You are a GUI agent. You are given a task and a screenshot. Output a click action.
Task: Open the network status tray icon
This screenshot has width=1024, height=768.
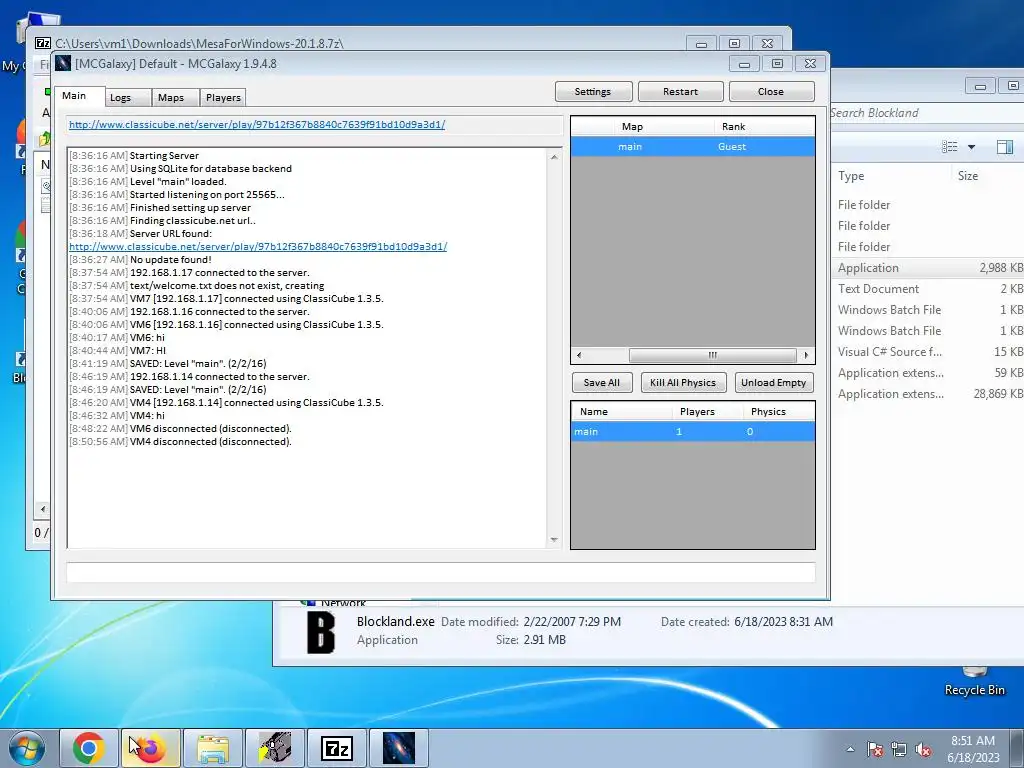899,749
